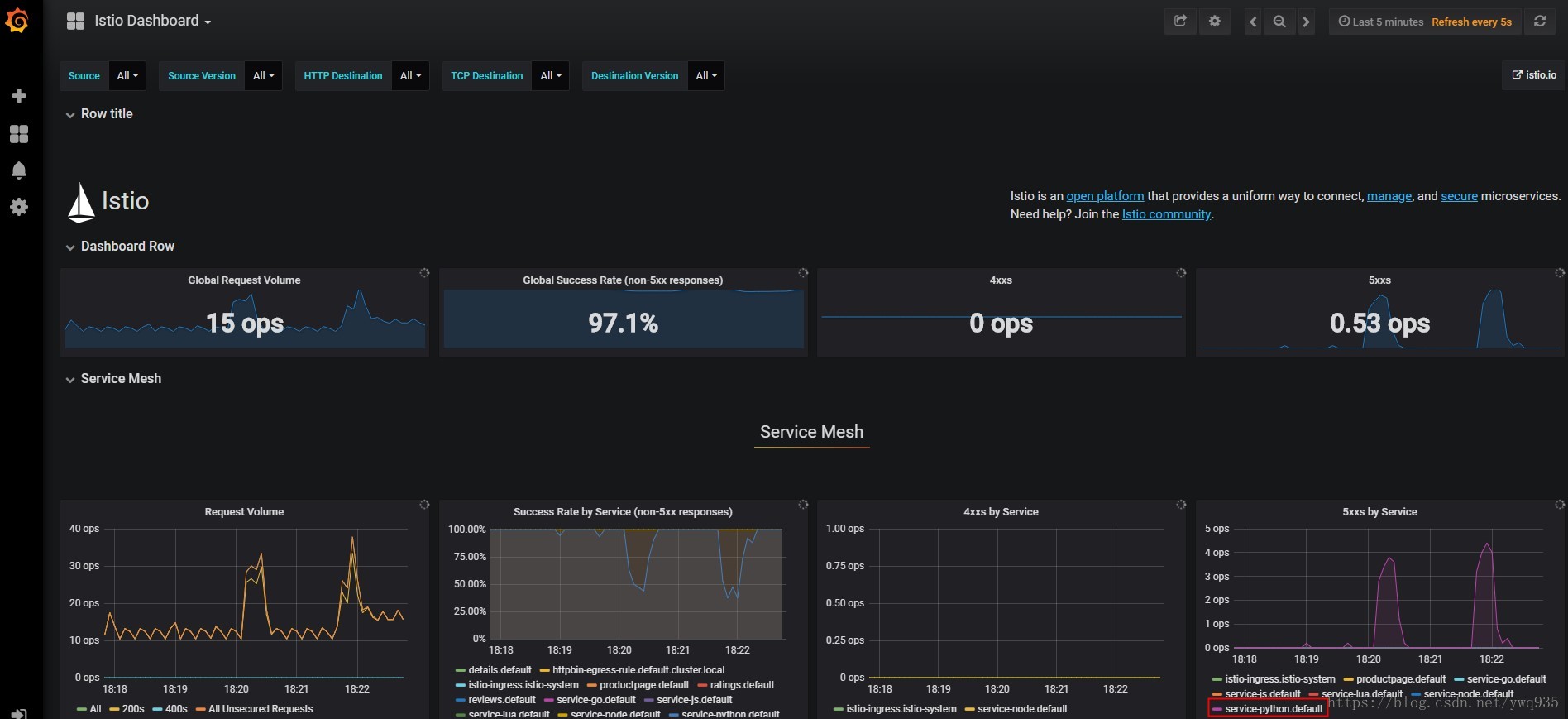Click the orange swatch for All Unsecured Requests
1568x719 pixels.
click(200, 709)
